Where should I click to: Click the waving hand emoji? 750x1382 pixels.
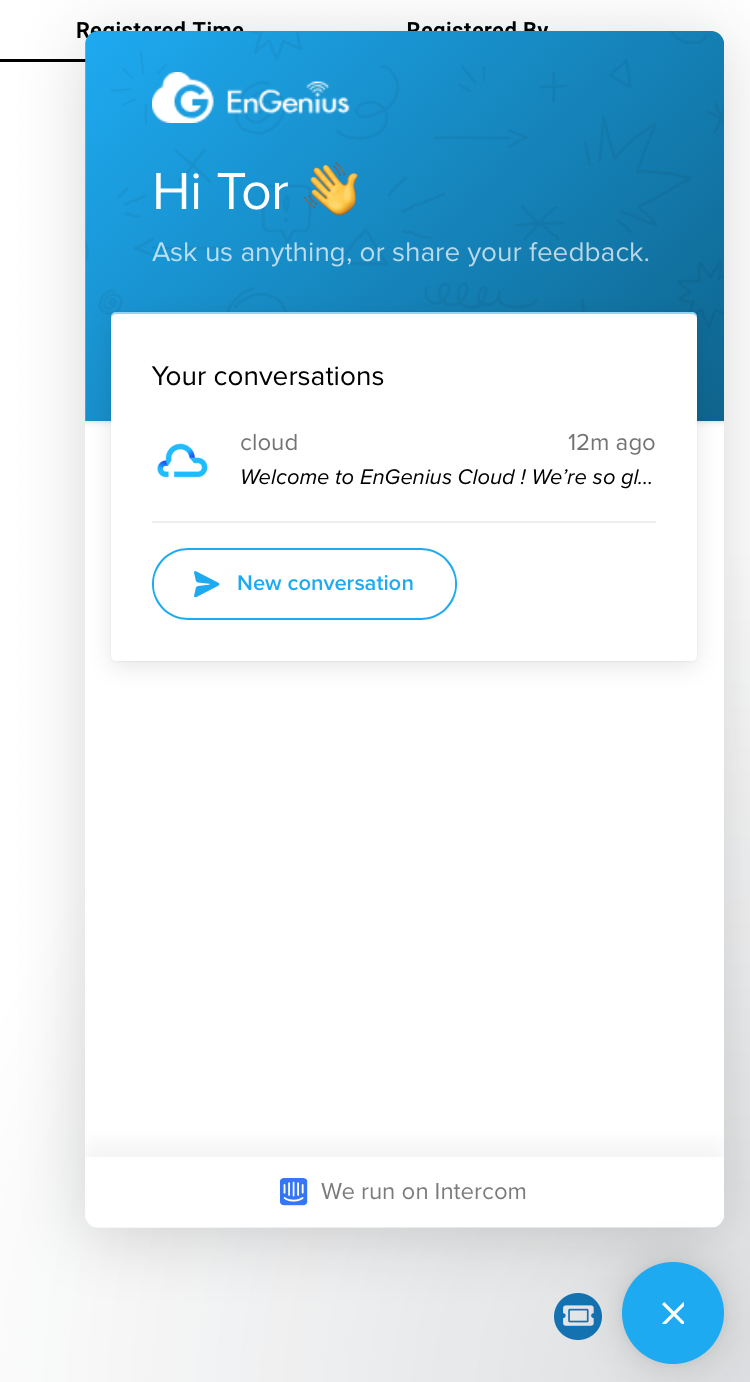332,190
